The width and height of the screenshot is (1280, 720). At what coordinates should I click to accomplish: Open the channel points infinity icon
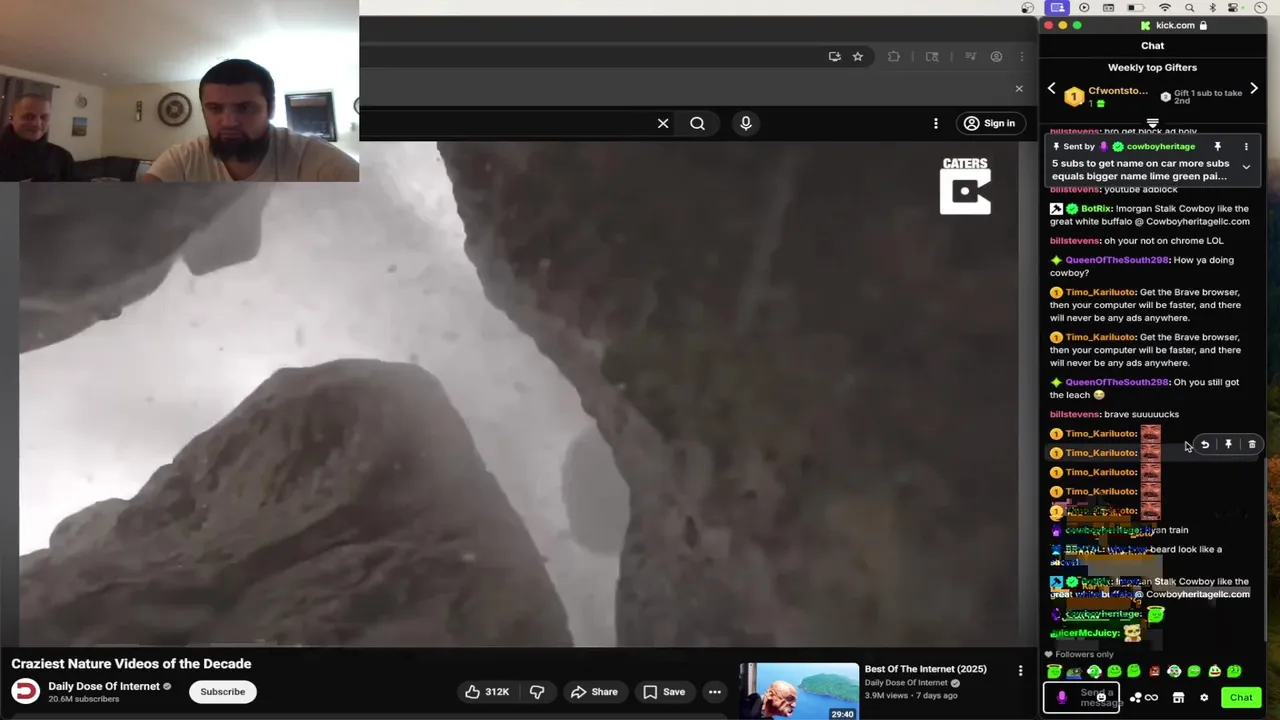(x=1152, y=698)
